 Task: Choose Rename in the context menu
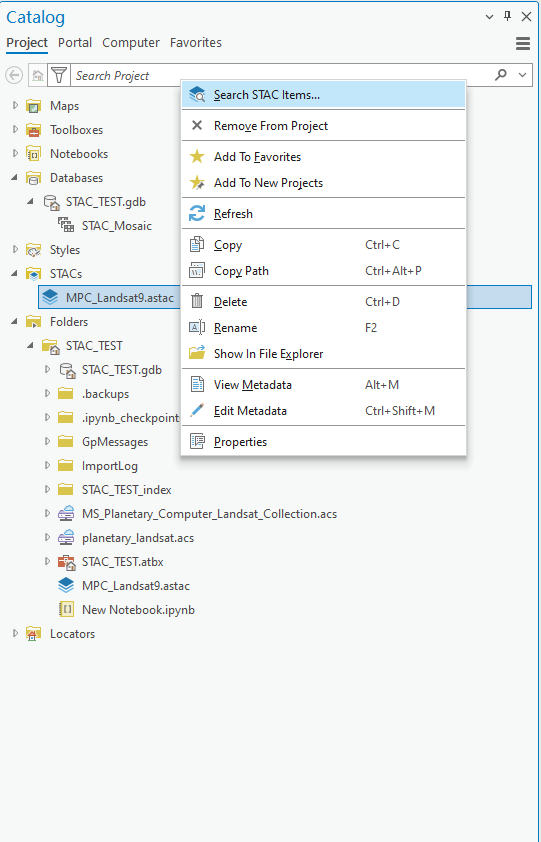[323, 328]
